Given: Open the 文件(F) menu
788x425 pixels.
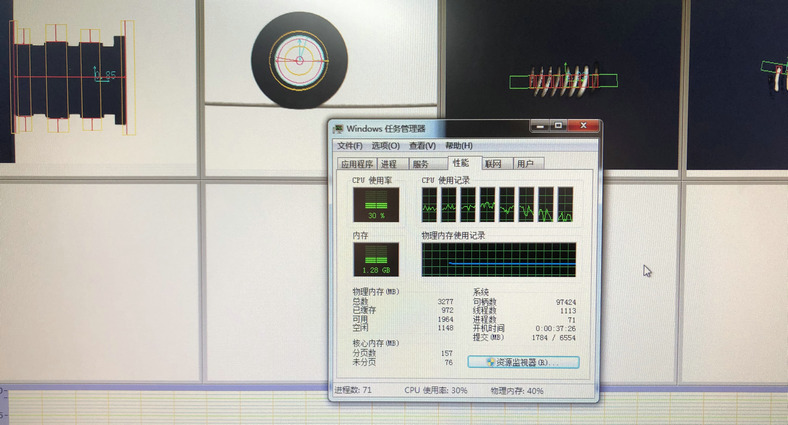Looking at the screenshot, I should pyautogui.click(x=350, y=146).
